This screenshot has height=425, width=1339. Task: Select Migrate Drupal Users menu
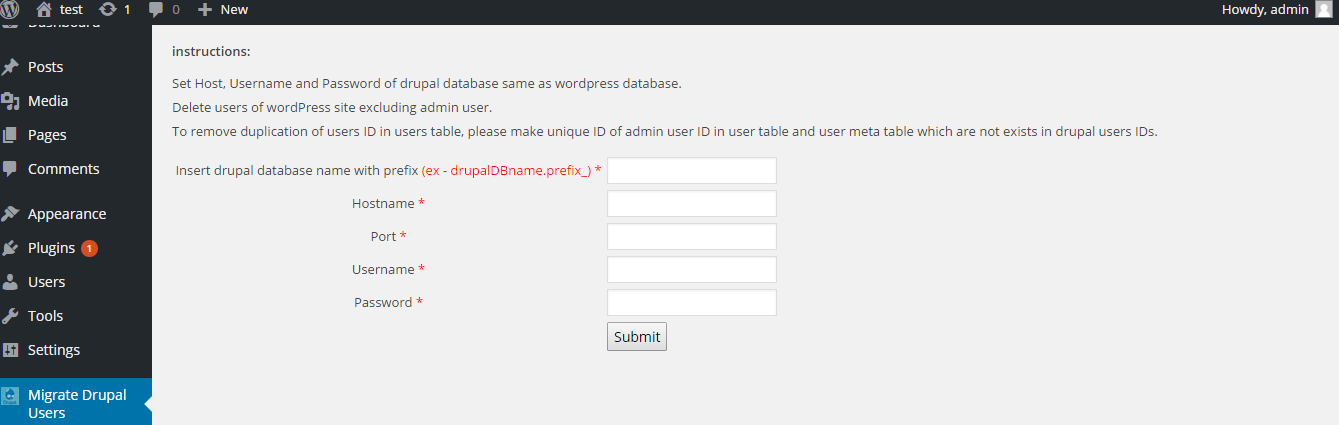(x=76, y=403)
